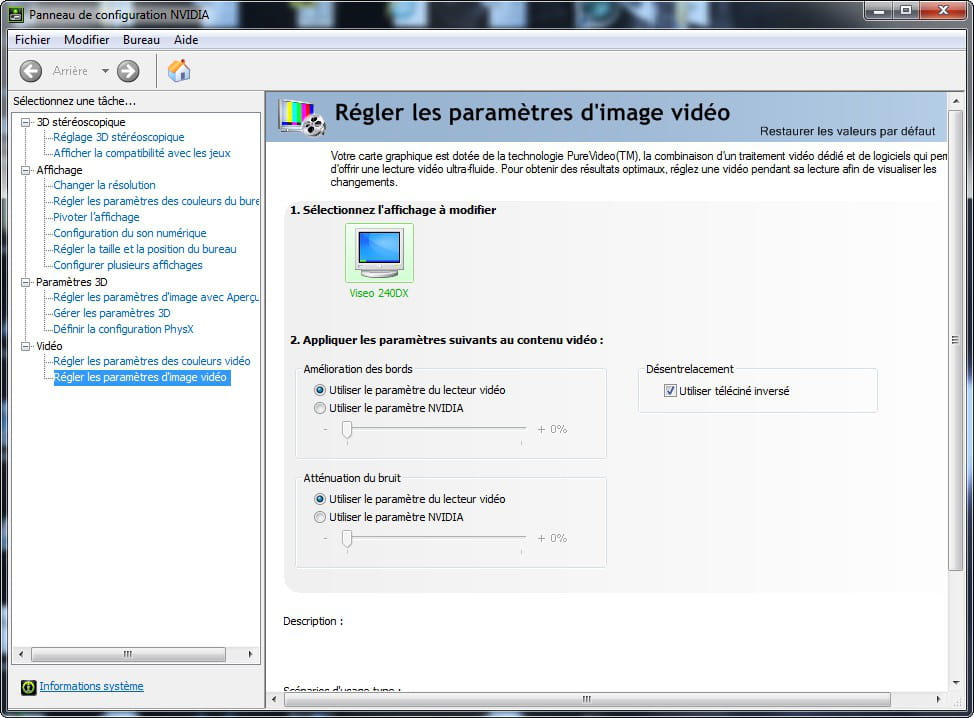This screenshot has height=718, width=974.
Task: Collapse the Paramètres 3D tree node
Action: pyautogui.click(x=26, y=282)
